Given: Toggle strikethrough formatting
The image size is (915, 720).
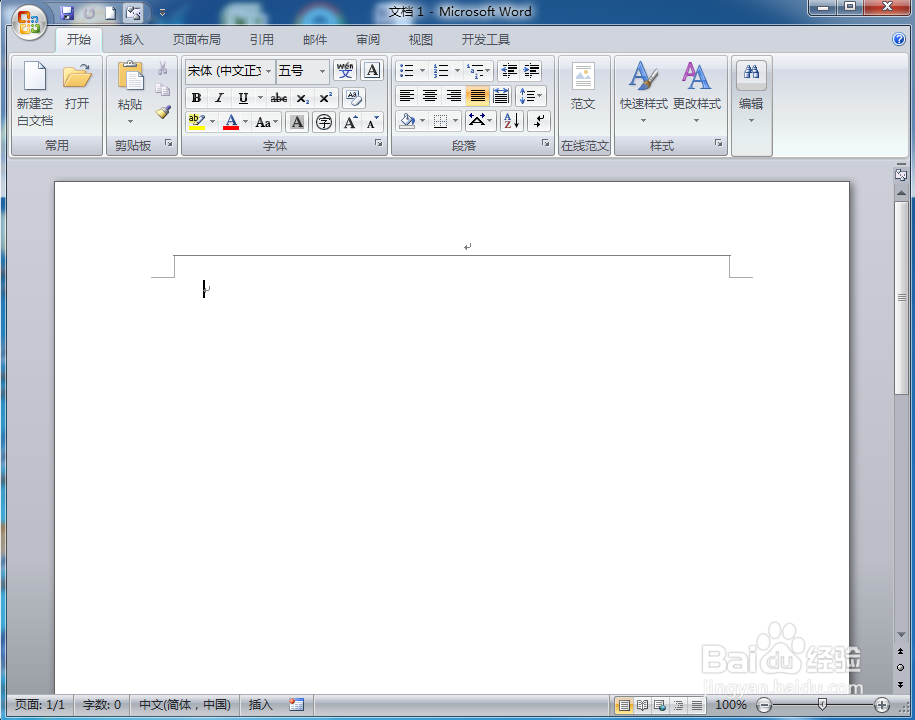Looking at the screenshot, I should click(x=279, y=97).
